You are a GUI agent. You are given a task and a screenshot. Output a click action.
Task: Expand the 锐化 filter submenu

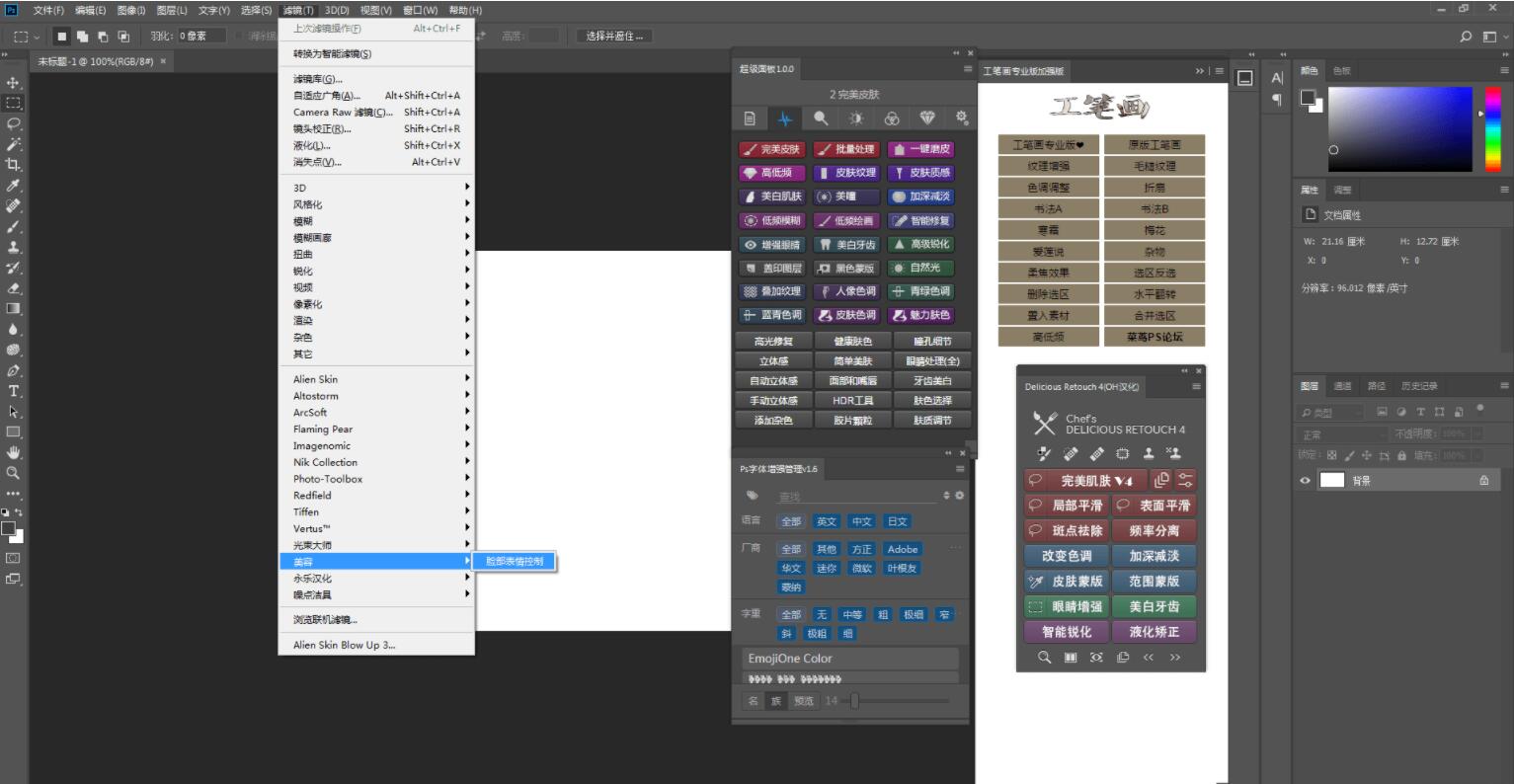[376, 271]
